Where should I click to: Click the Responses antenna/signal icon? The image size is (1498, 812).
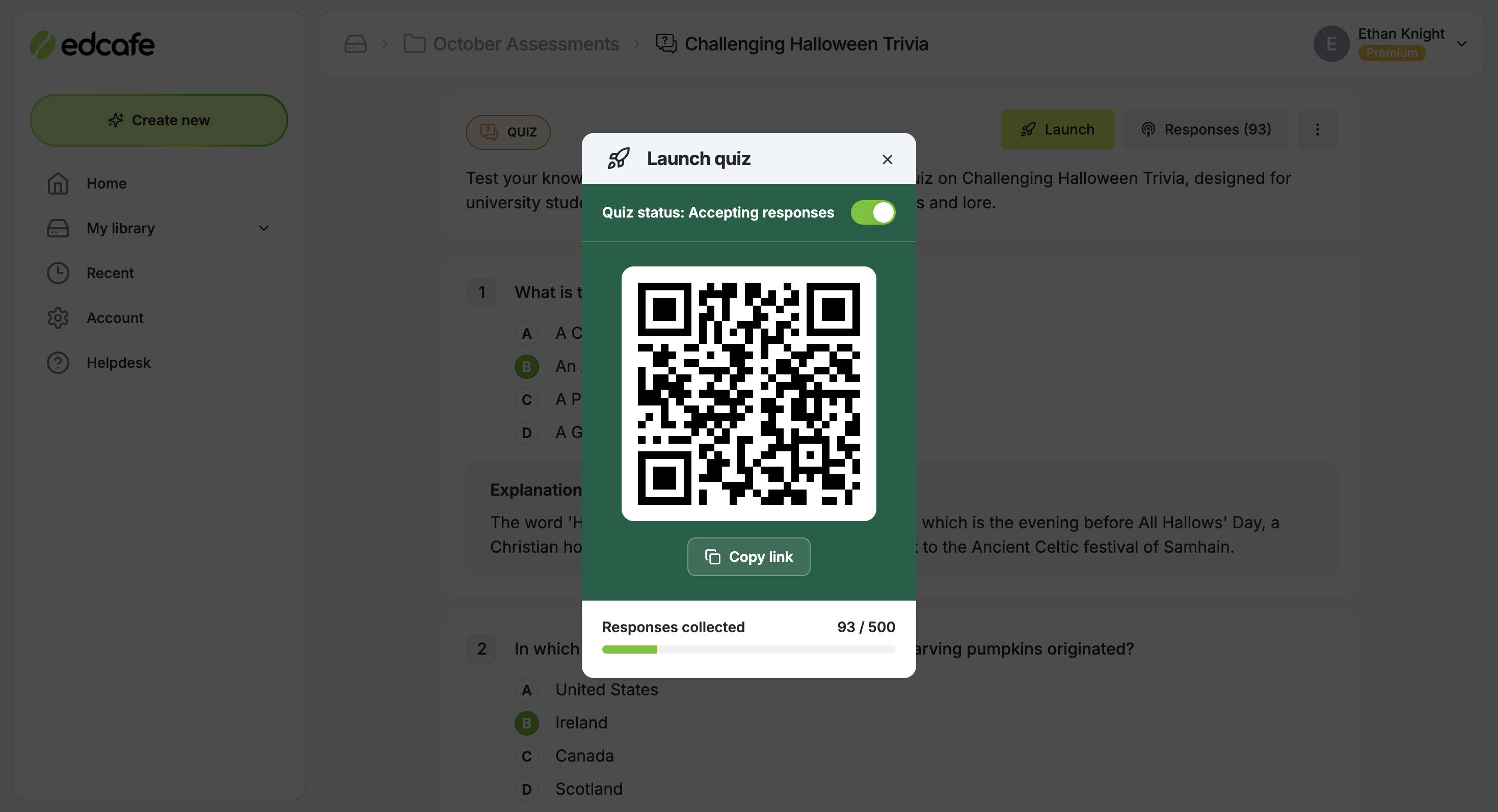1148,128
